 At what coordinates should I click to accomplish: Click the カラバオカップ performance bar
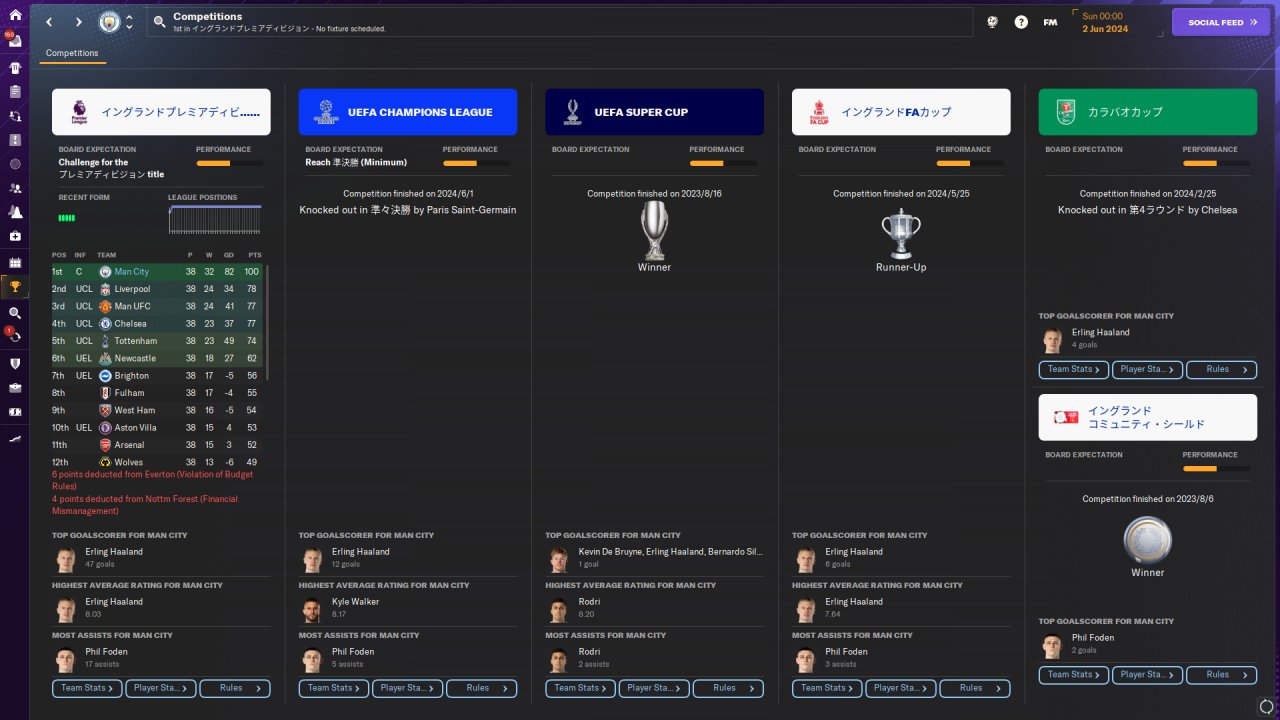[1216, 163]
